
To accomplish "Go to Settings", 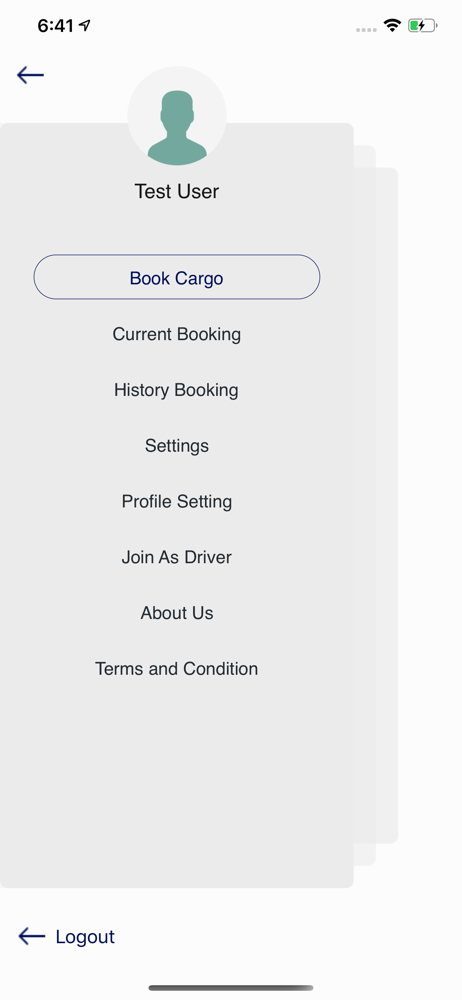I will click(x=177, y=445).
